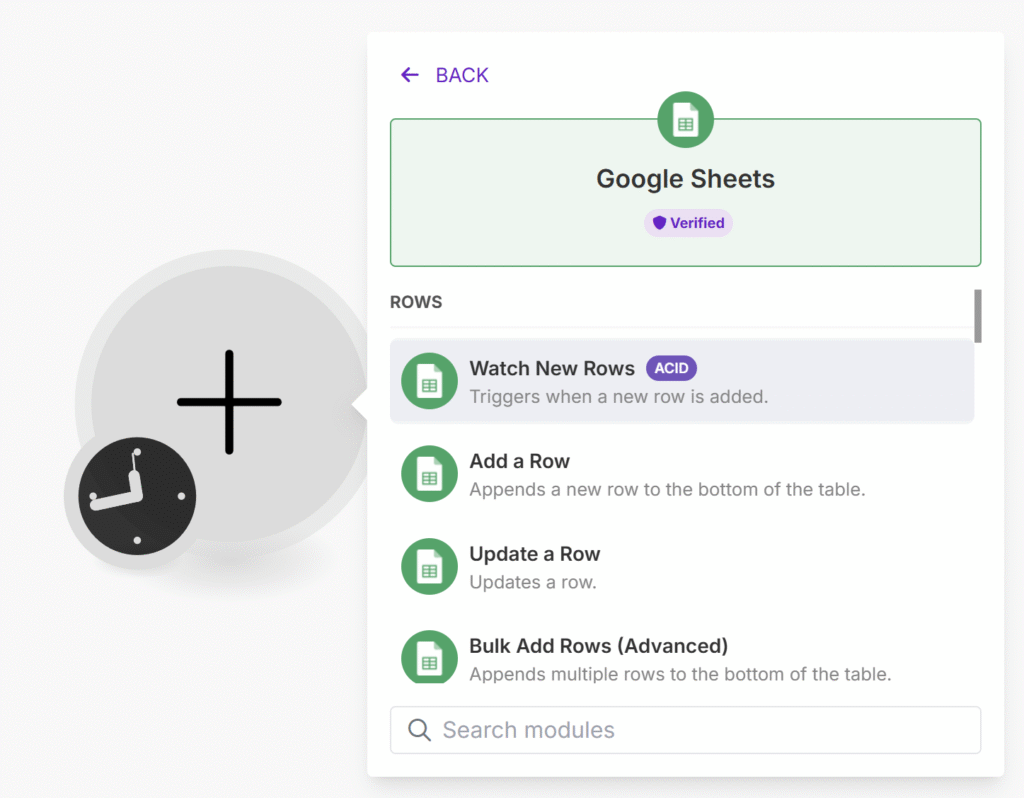Click the module list scrollbar handle

(977, 316)
